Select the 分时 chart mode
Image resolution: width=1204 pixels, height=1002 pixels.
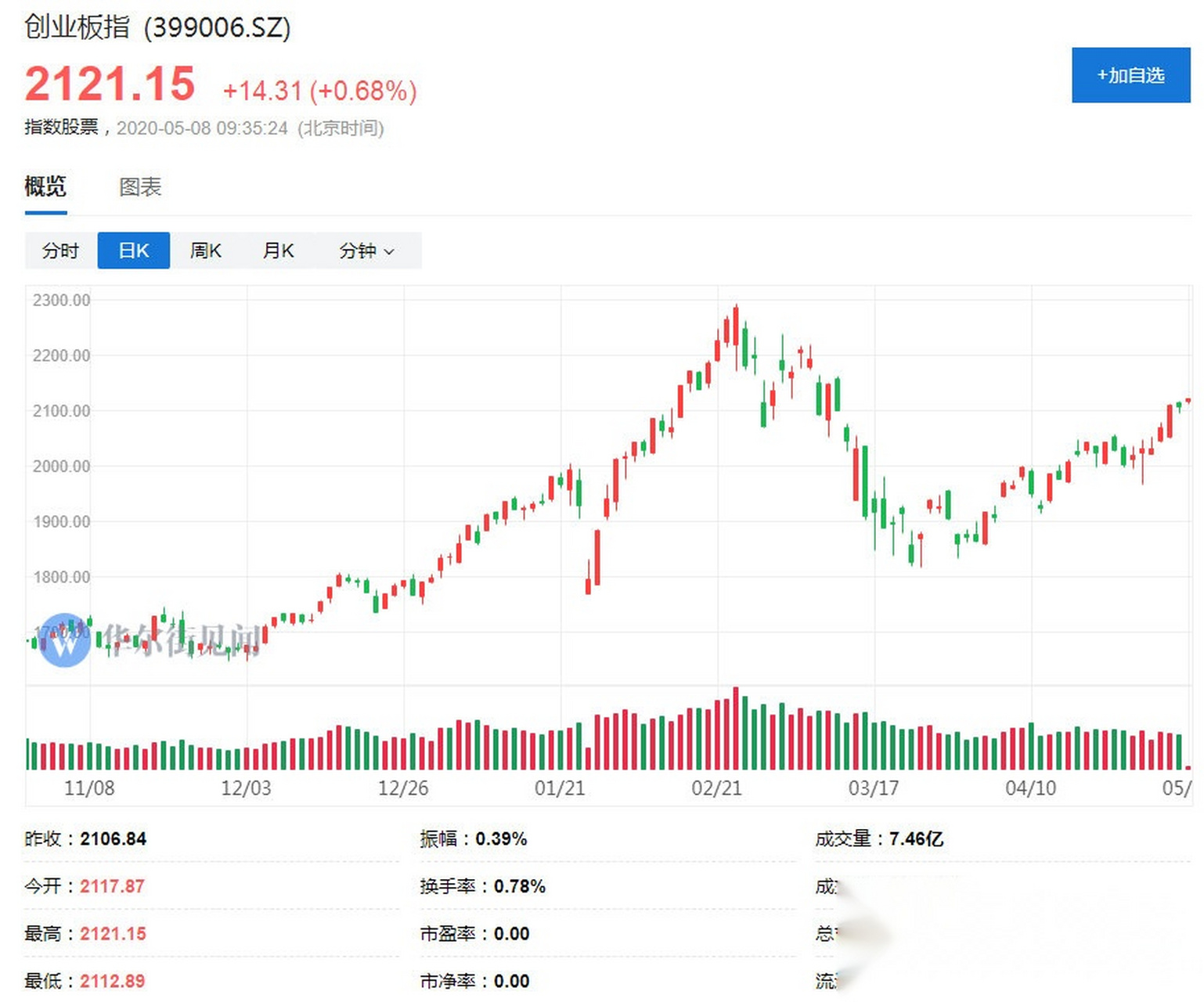point(61,250)
